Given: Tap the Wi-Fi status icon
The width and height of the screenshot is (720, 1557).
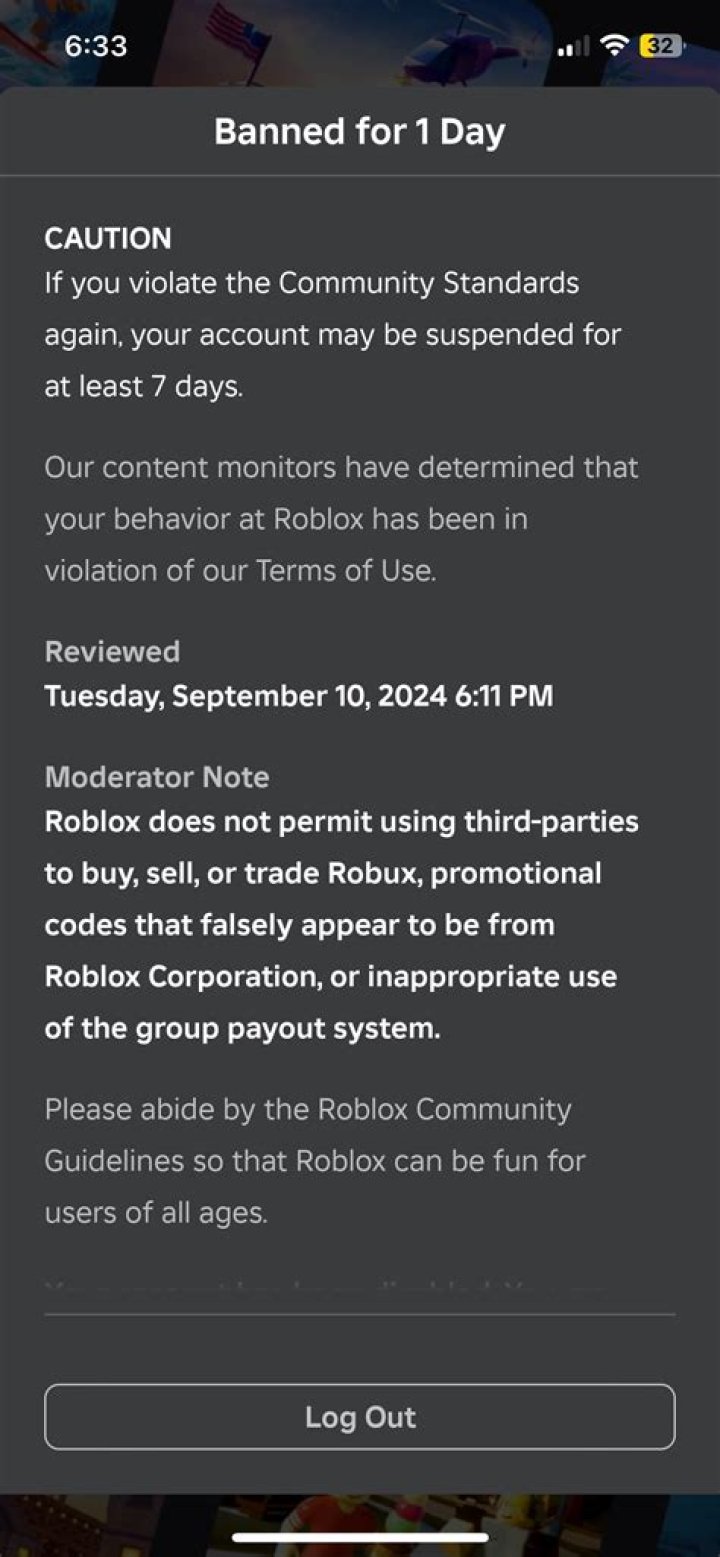Looking at the screenshot, I should 616,46.
